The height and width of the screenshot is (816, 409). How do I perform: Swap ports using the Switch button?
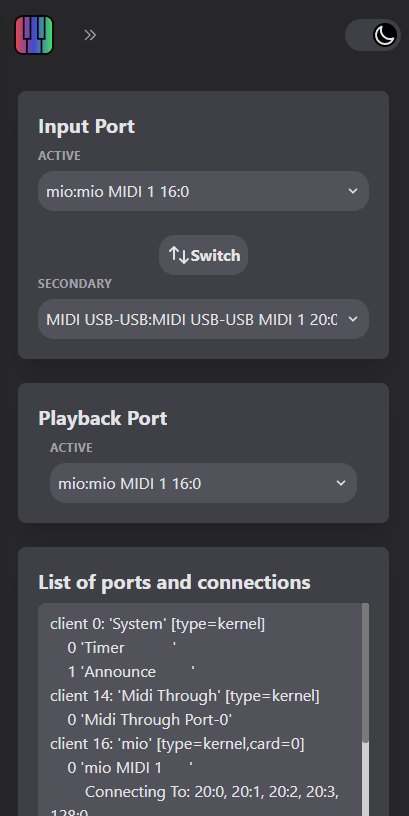[203, 255]
